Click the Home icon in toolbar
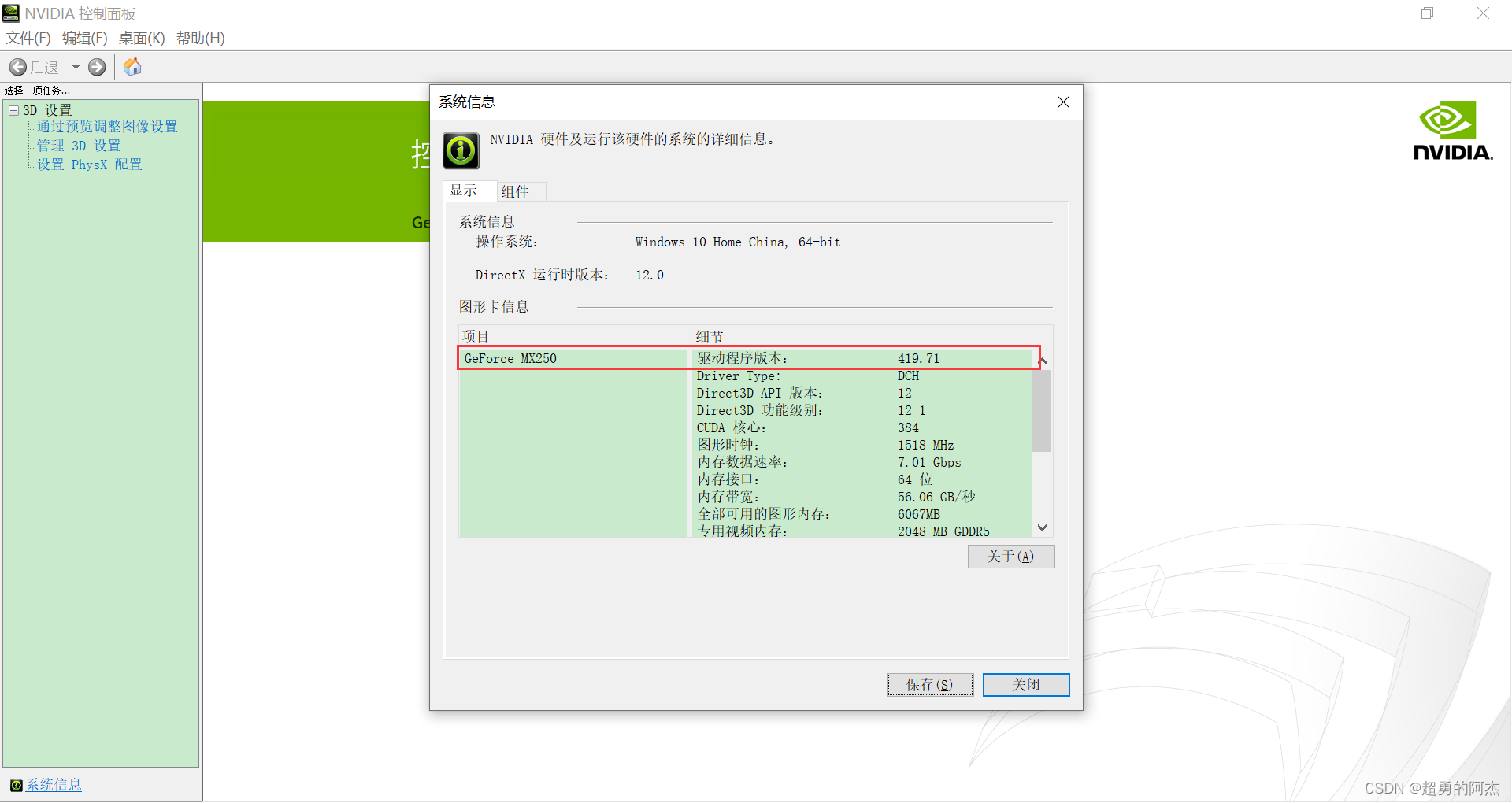This screenshot has width=1512, height=803. tap(132, 67)
